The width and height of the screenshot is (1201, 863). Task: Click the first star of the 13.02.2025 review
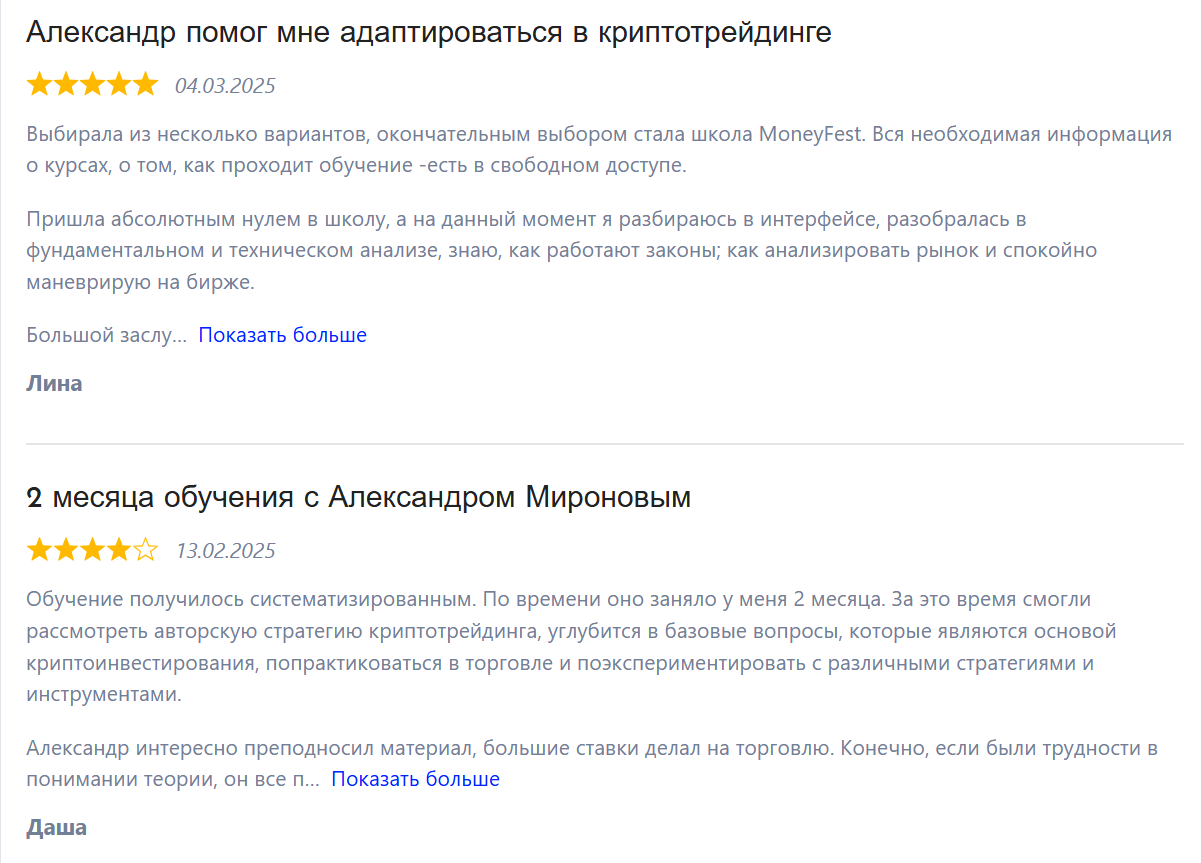pos(39,549)
